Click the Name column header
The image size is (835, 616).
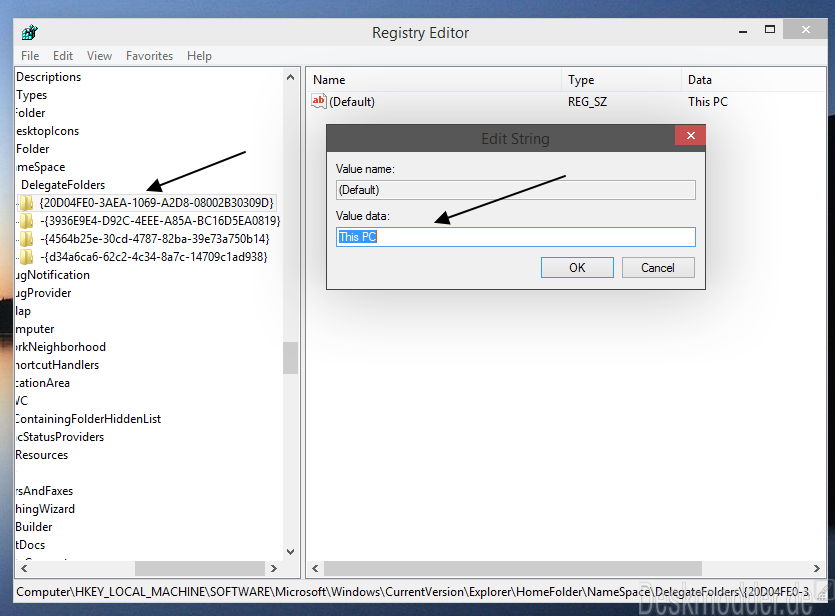434,80
